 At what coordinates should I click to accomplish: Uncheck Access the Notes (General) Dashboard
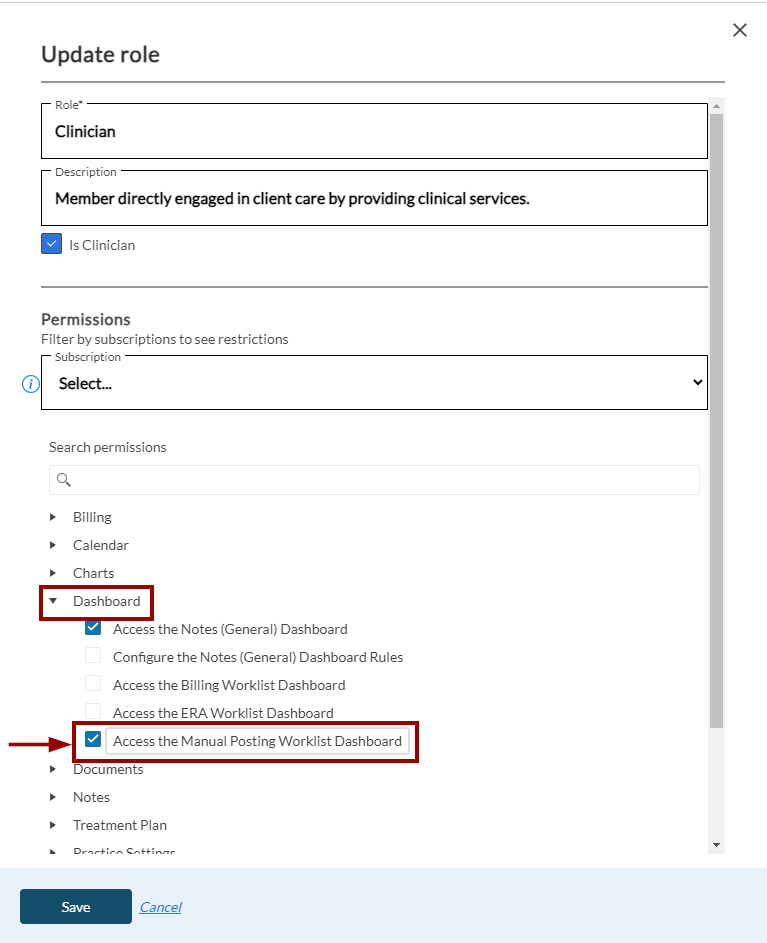(x=93, y=629)
